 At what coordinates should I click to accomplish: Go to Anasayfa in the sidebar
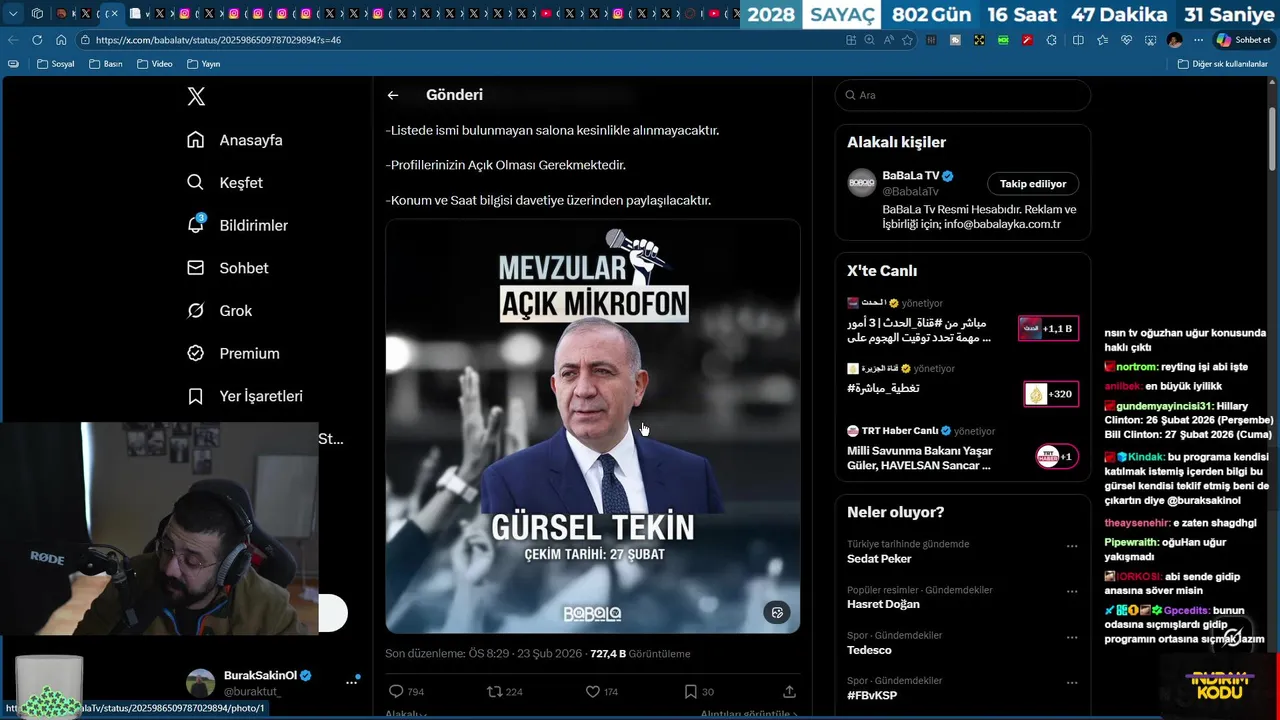pos(235,140)
